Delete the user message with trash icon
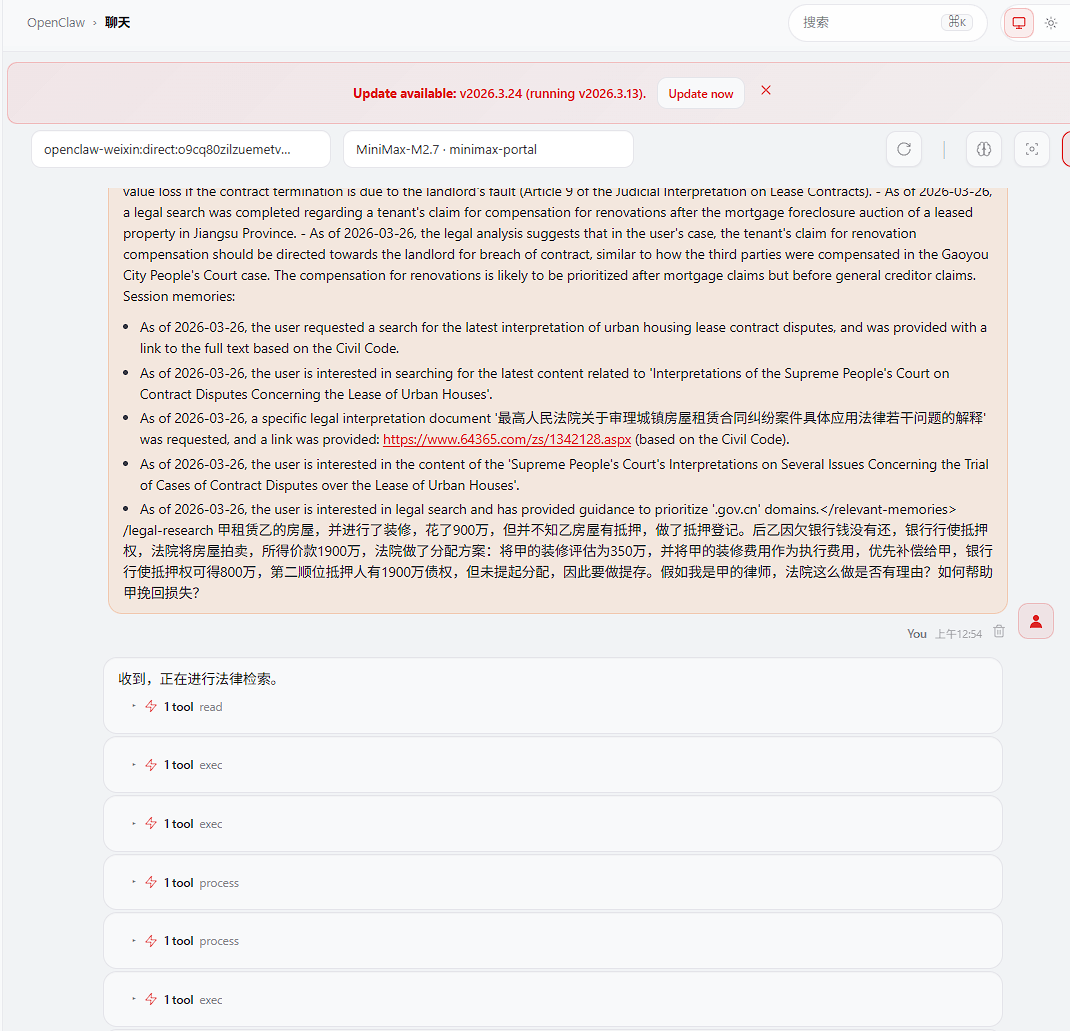 click(998, 631)
